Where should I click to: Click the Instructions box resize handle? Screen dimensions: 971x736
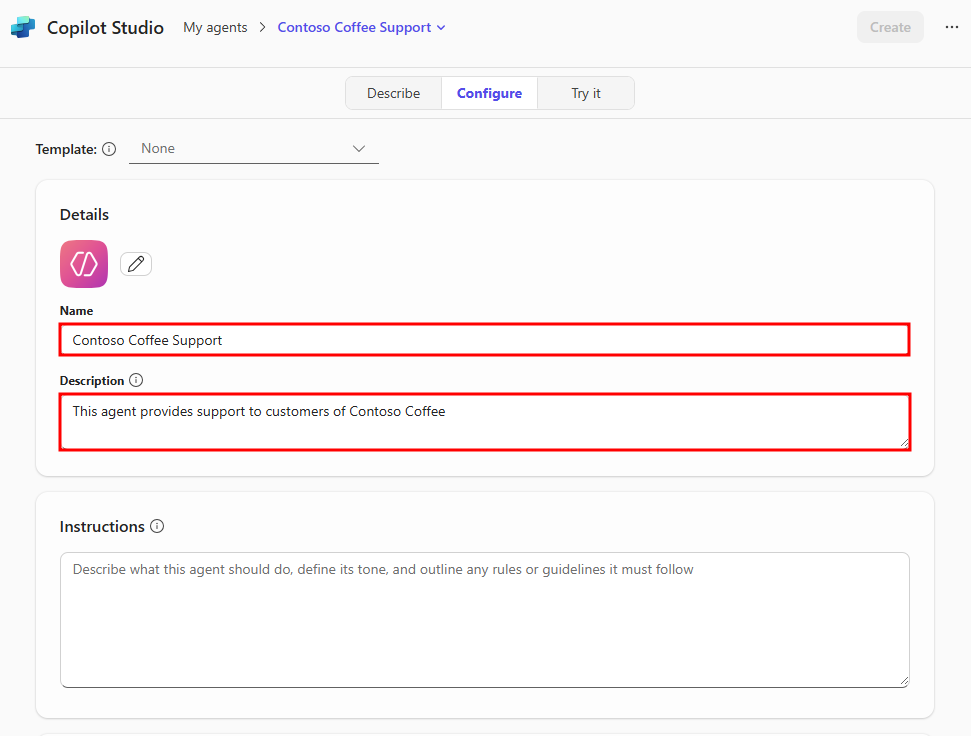point(904,681)
